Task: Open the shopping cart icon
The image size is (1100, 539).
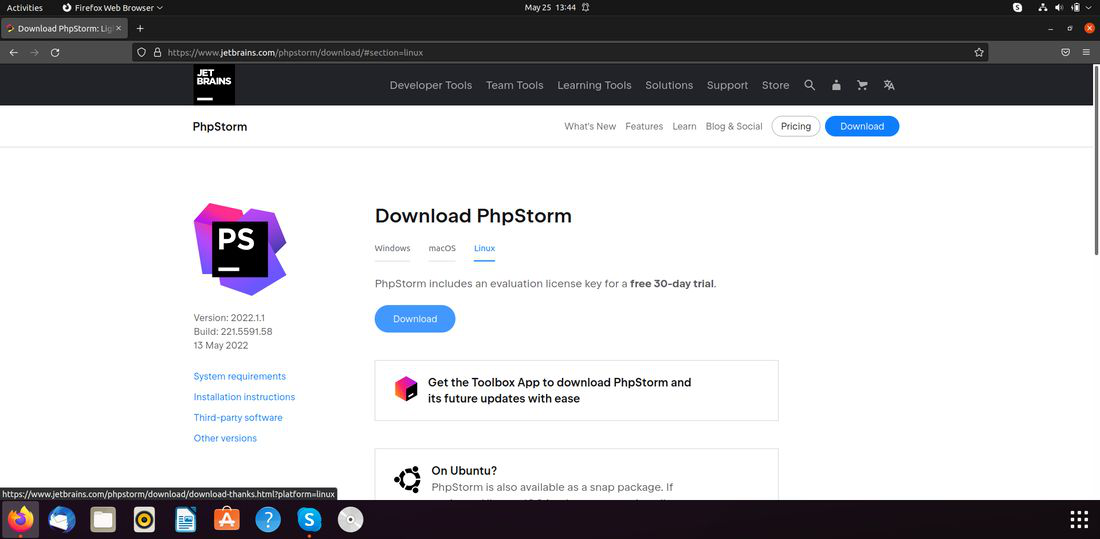Action: (x=862, y=85)
